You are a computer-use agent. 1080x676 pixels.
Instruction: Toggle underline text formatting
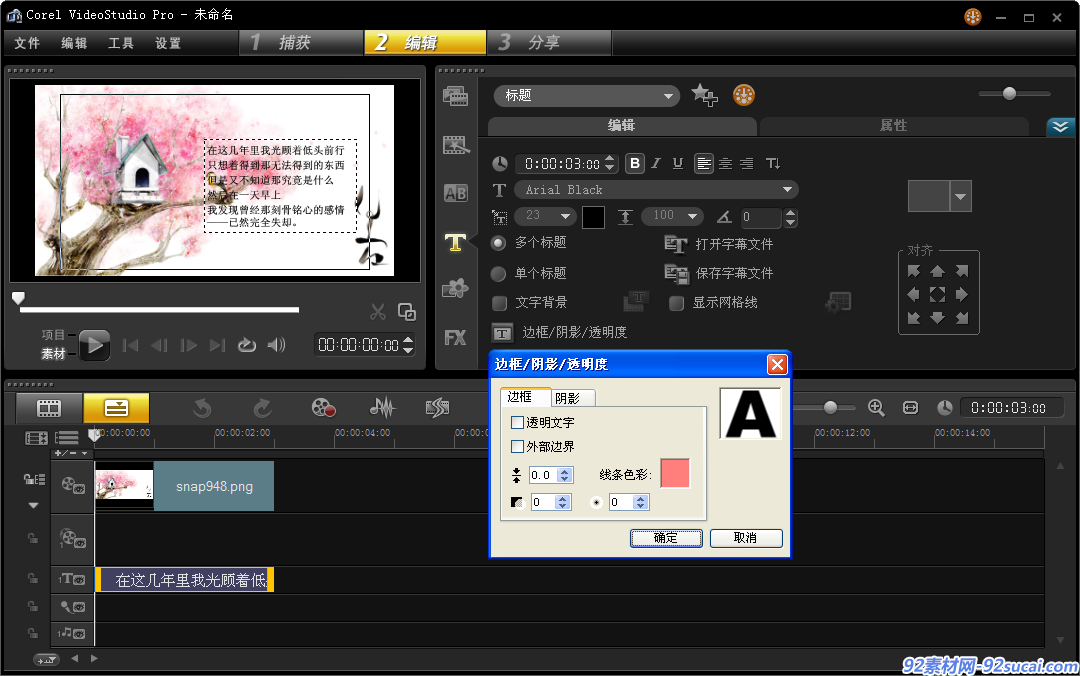click(x=678, y=163)
